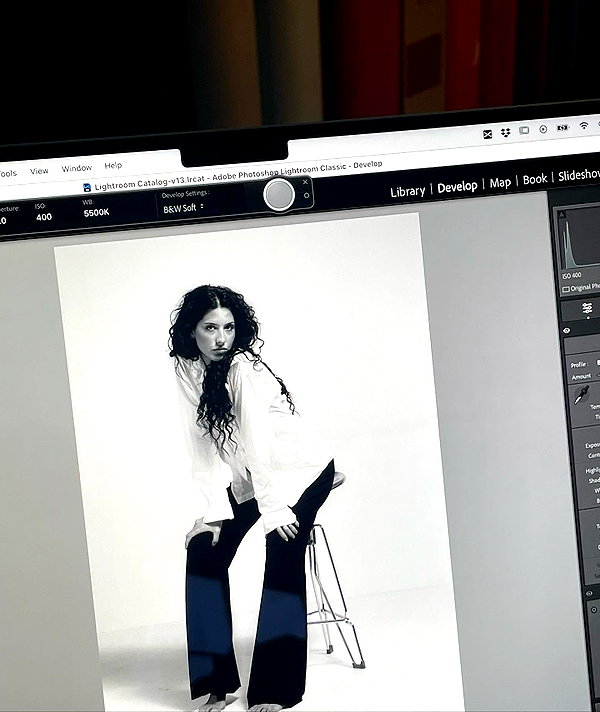Open the Wi-Fi status menu
This screenshot has width=600, height=712.
[584, 125]
